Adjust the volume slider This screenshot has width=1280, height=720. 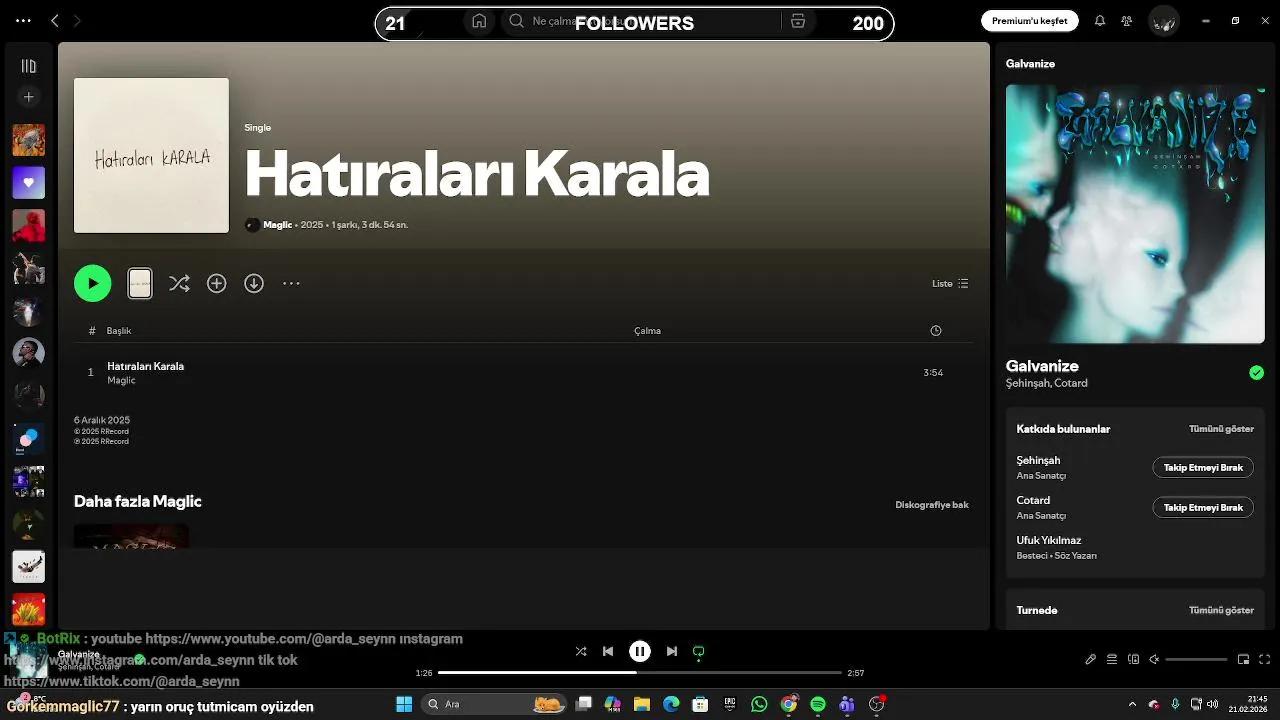tap(1196, 659)
